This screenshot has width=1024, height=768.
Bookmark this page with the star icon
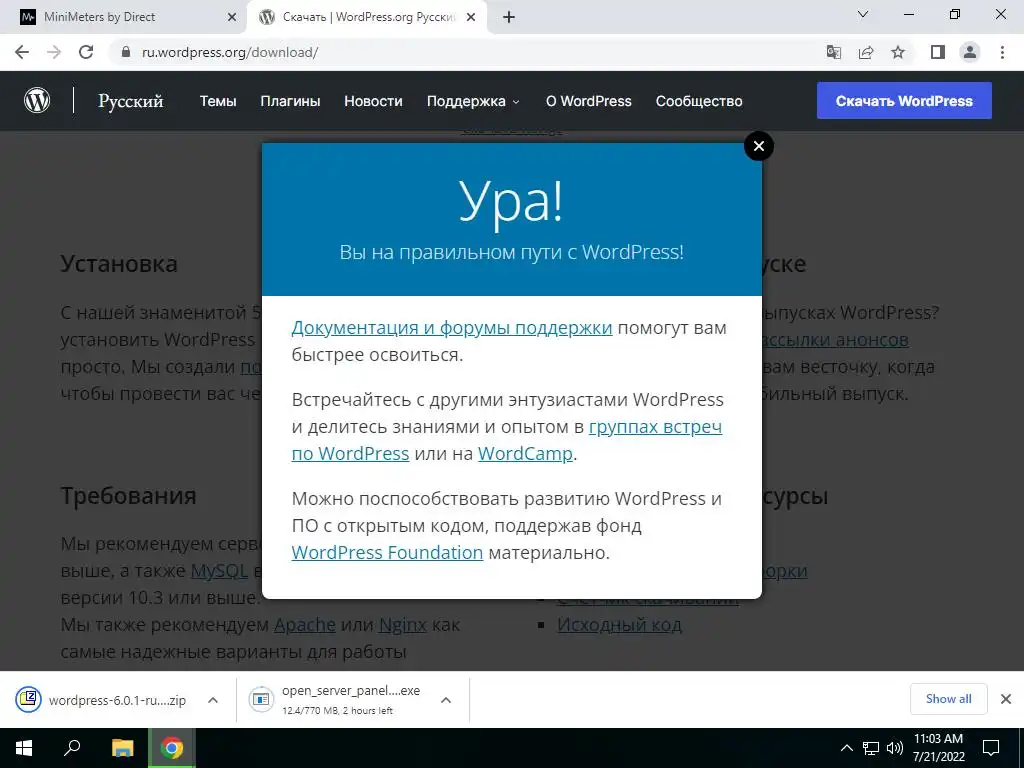898,52
